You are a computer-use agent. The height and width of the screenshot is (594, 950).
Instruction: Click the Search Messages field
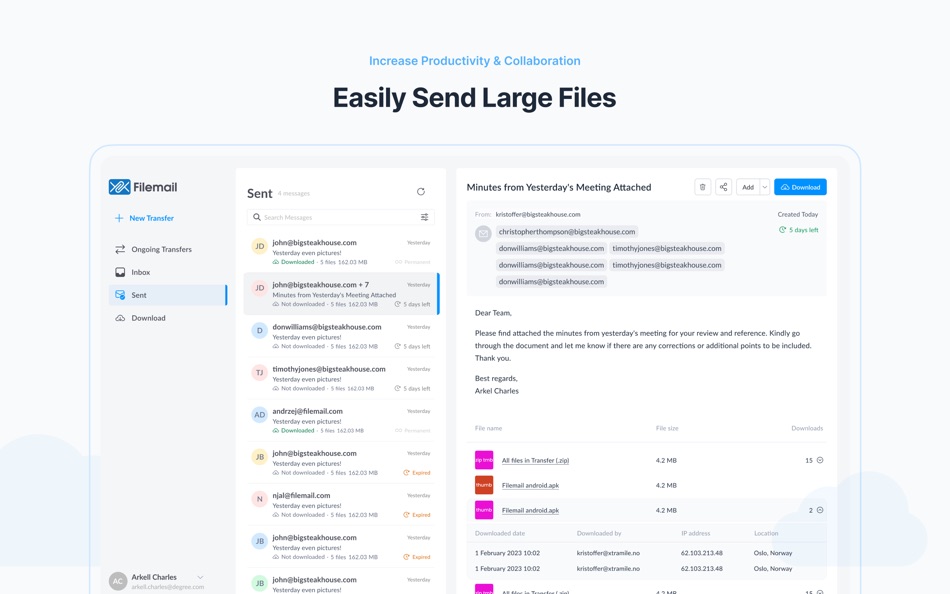tap(340, 217)
